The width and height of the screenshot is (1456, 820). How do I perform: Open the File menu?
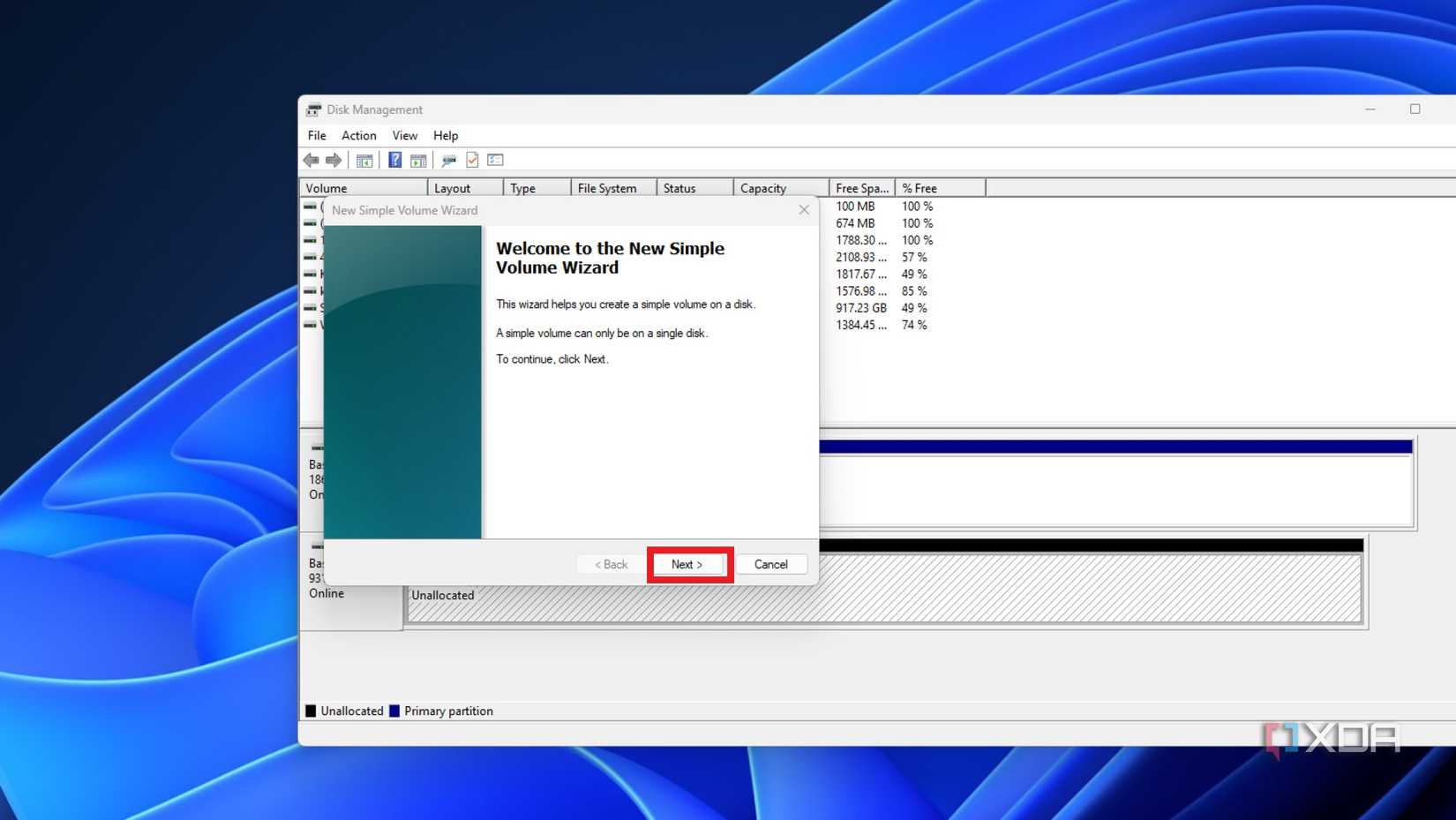[x=316, y=135]
